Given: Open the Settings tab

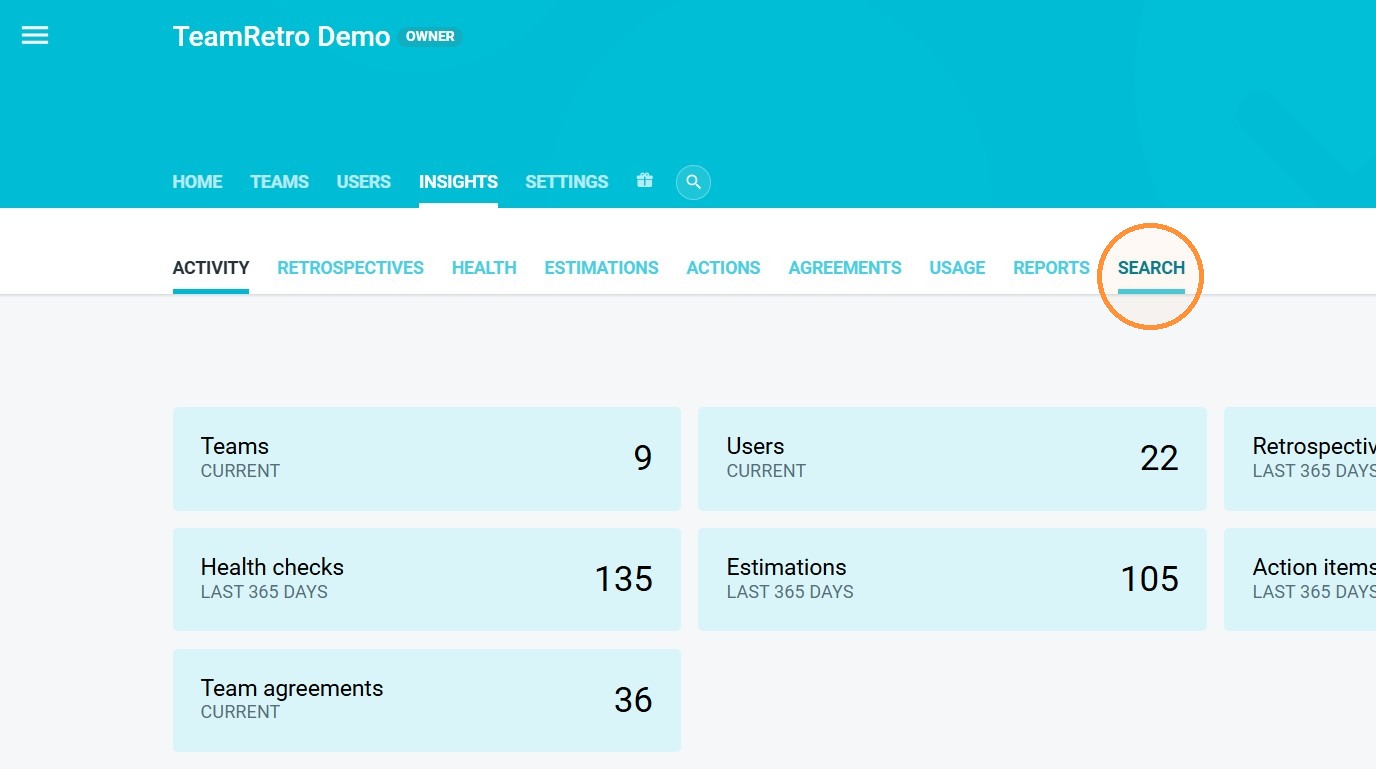Looking at the screenshot, I should tap(567, 182).
